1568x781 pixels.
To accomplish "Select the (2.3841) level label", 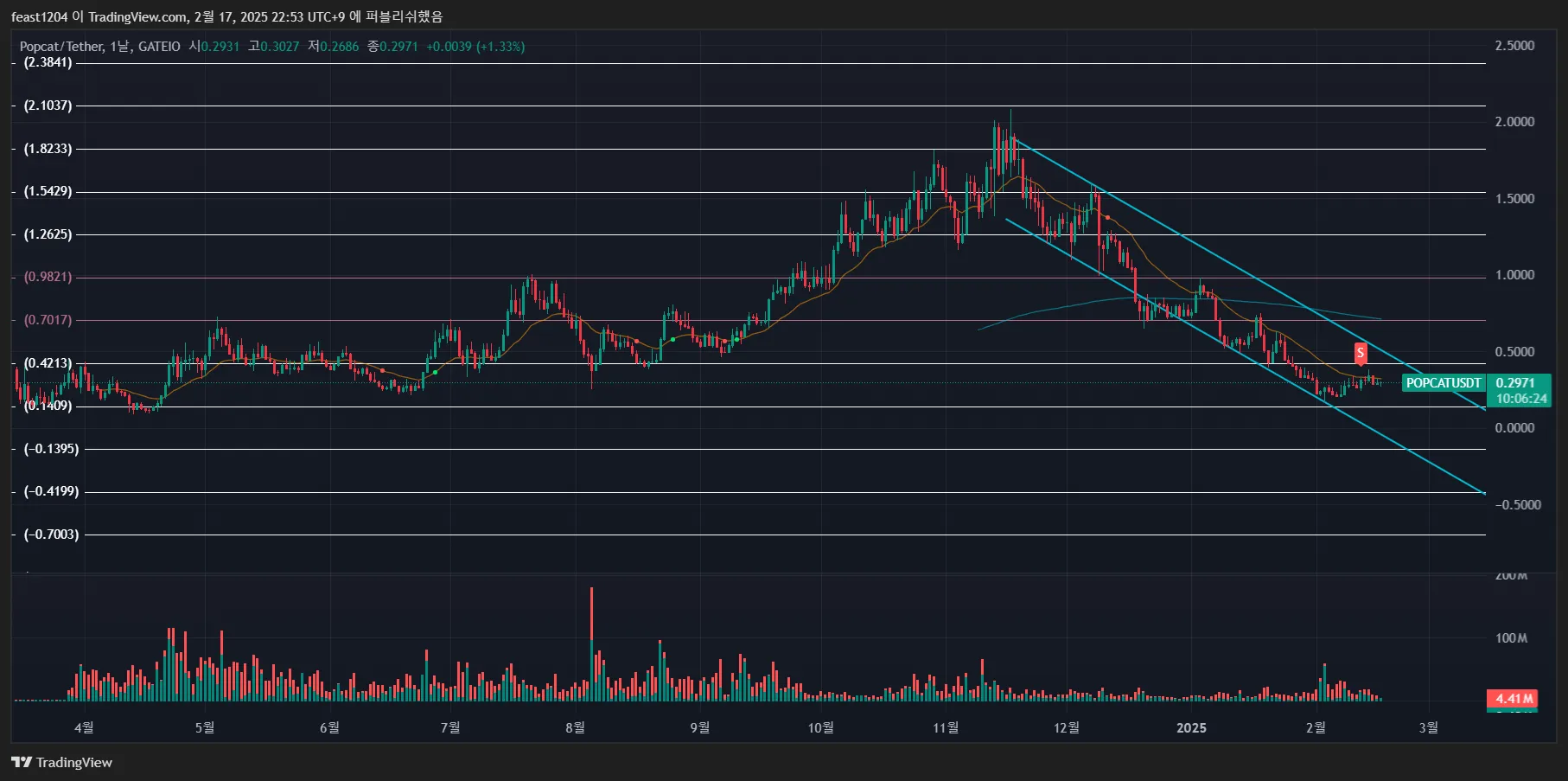I will point(48,62).
